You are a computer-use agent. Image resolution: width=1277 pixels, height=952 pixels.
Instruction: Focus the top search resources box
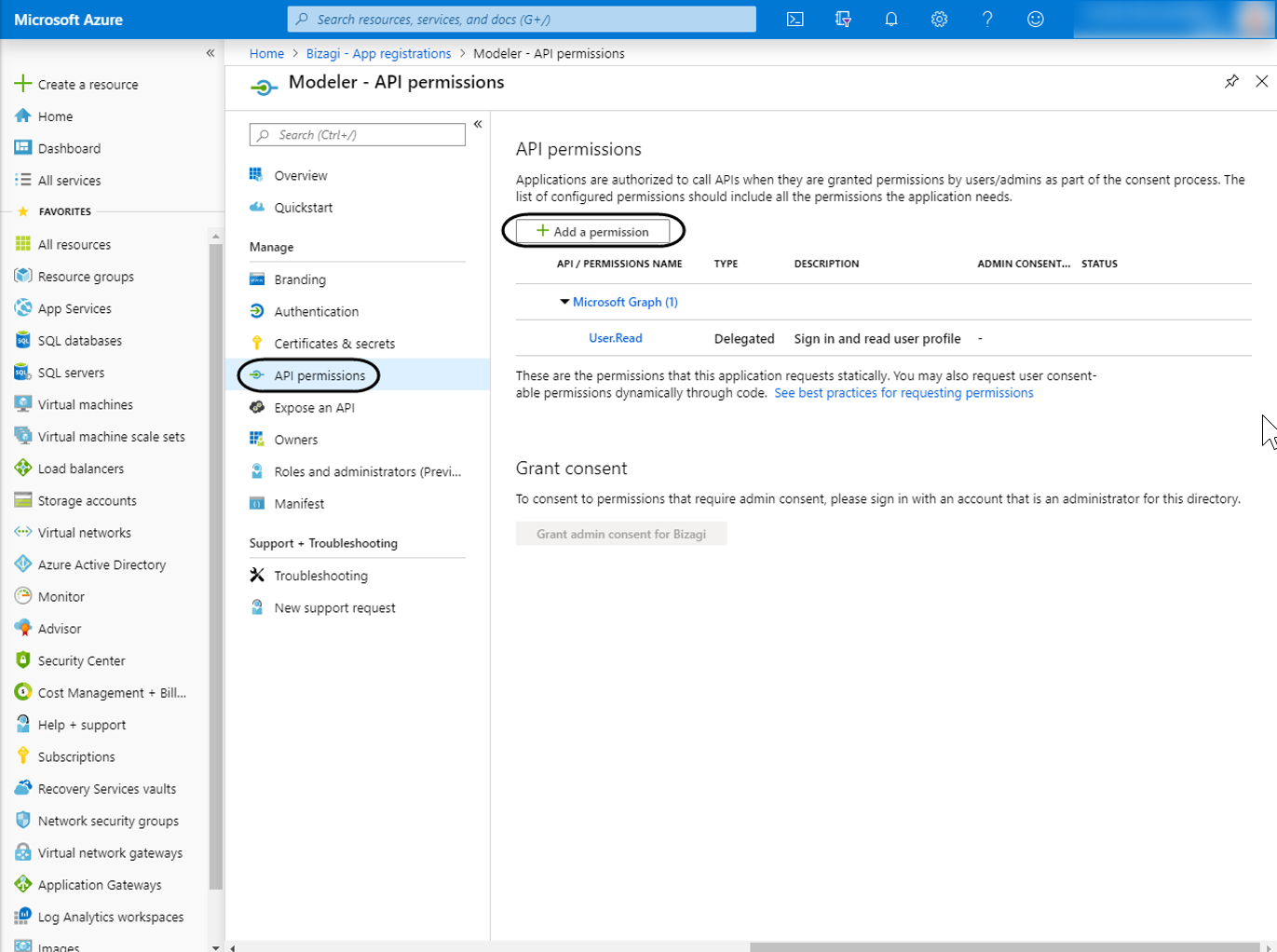pos(522,19)
